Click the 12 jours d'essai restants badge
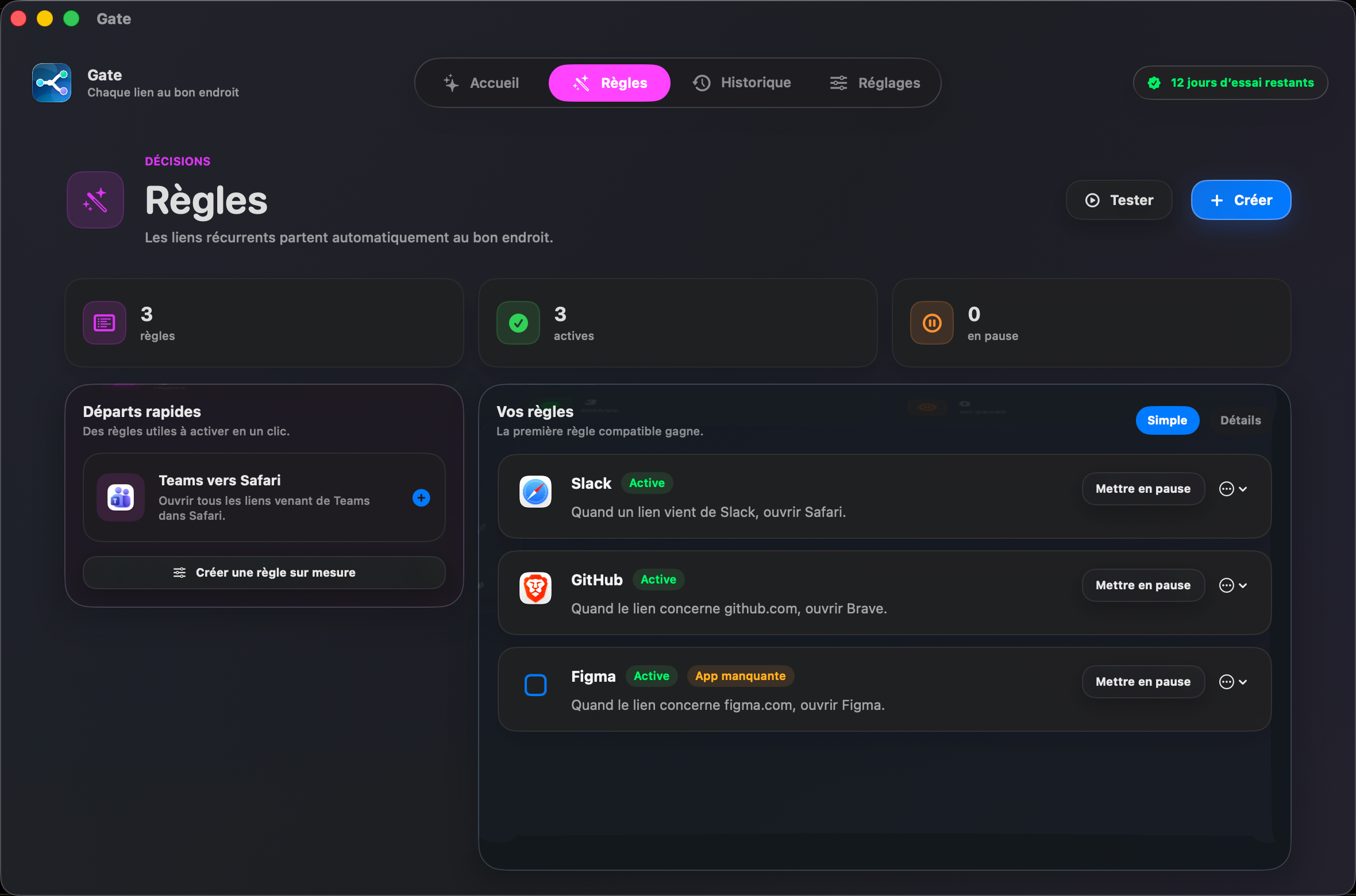The height and width of the screenshot is (896, 1356). click(x=1230, y=83)
